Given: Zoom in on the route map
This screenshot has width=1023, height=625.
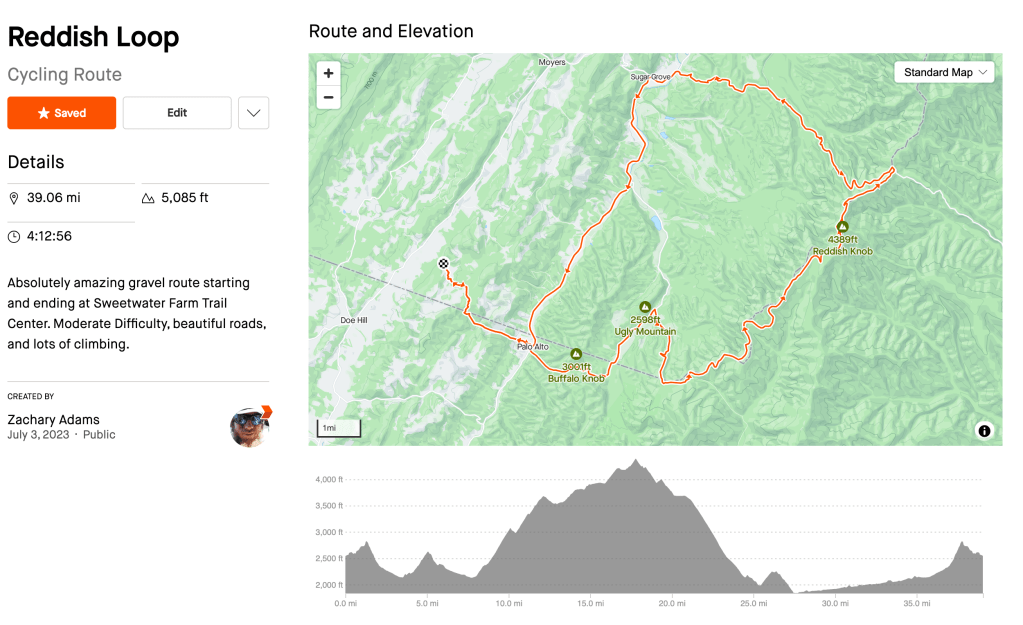Looking at the screenshot, I should (x=328, y=73).
